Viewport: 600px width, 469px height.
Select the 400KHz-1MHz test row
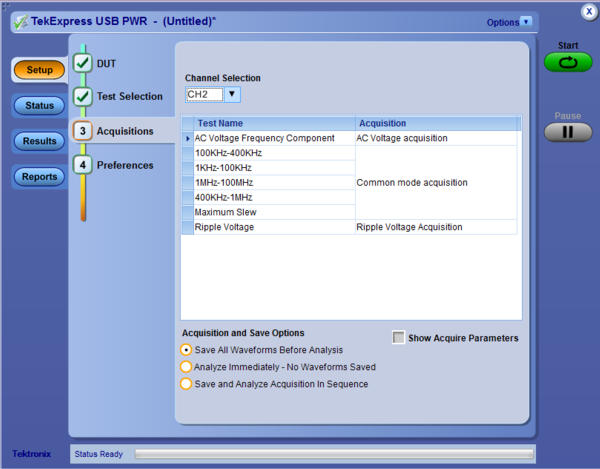(x=274, y=197)
